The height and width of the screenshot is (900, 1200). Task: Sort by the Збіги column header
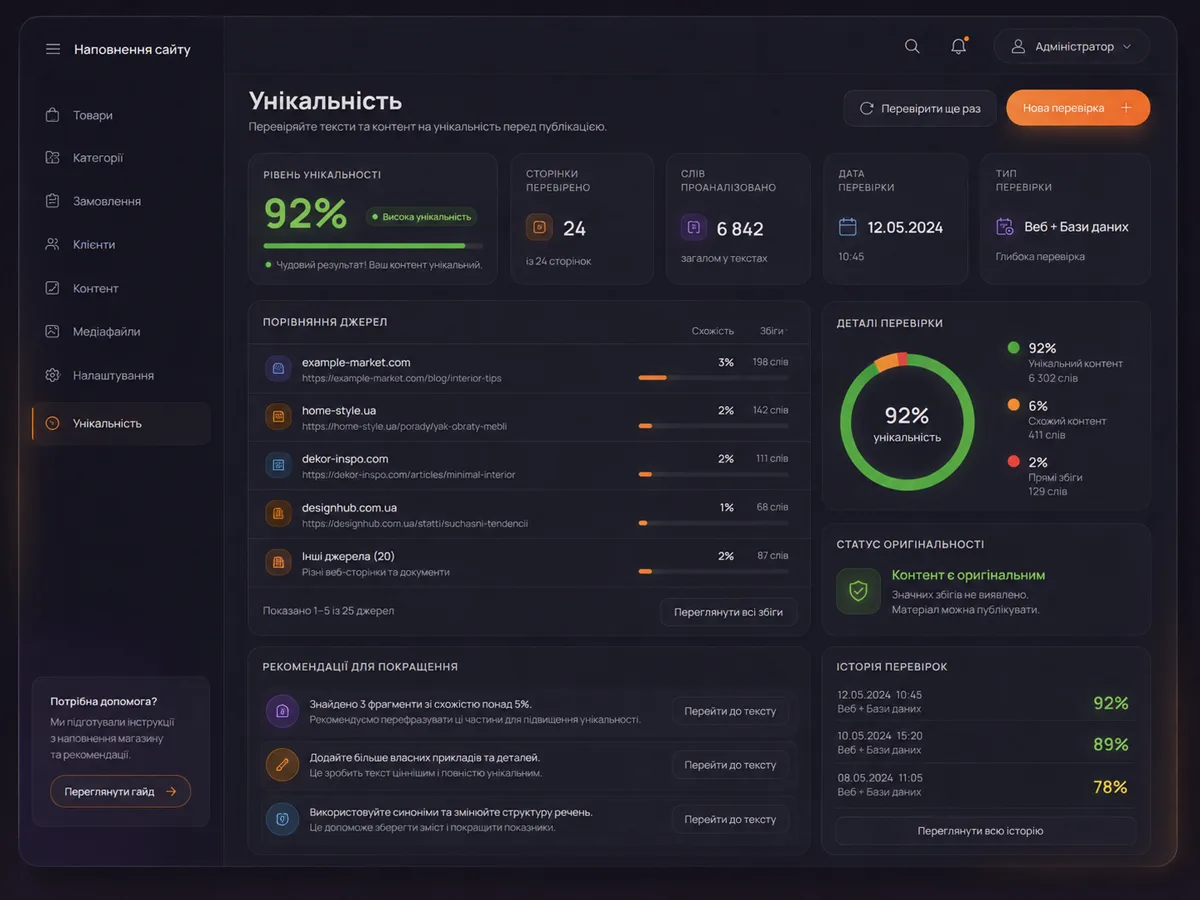tap(773, 331)
